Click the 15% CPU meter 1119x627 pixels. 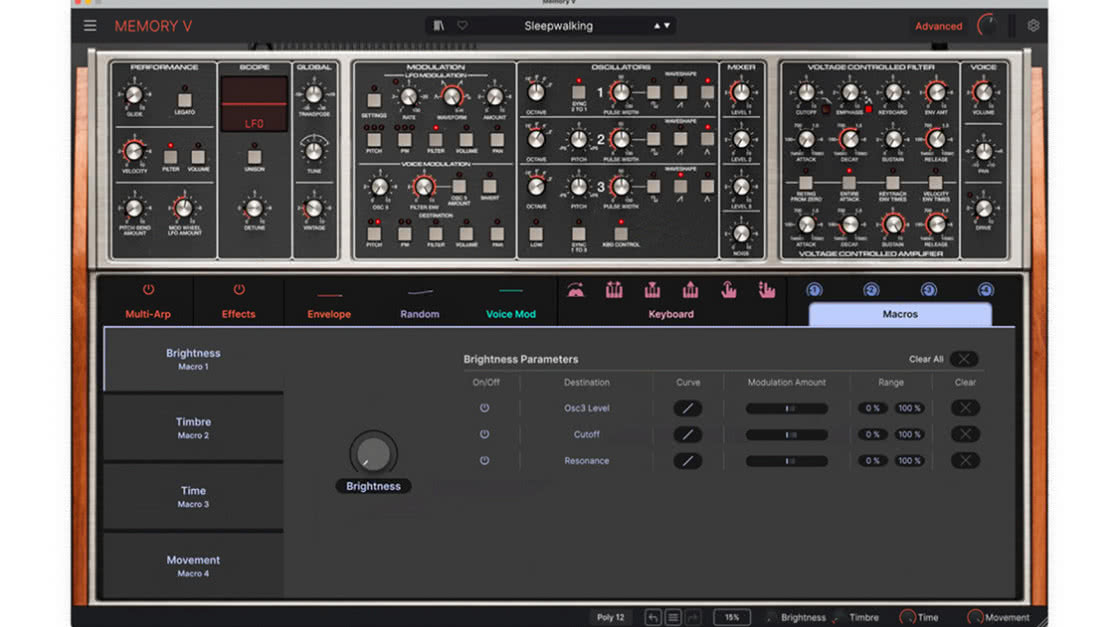[x=732, y=618]
